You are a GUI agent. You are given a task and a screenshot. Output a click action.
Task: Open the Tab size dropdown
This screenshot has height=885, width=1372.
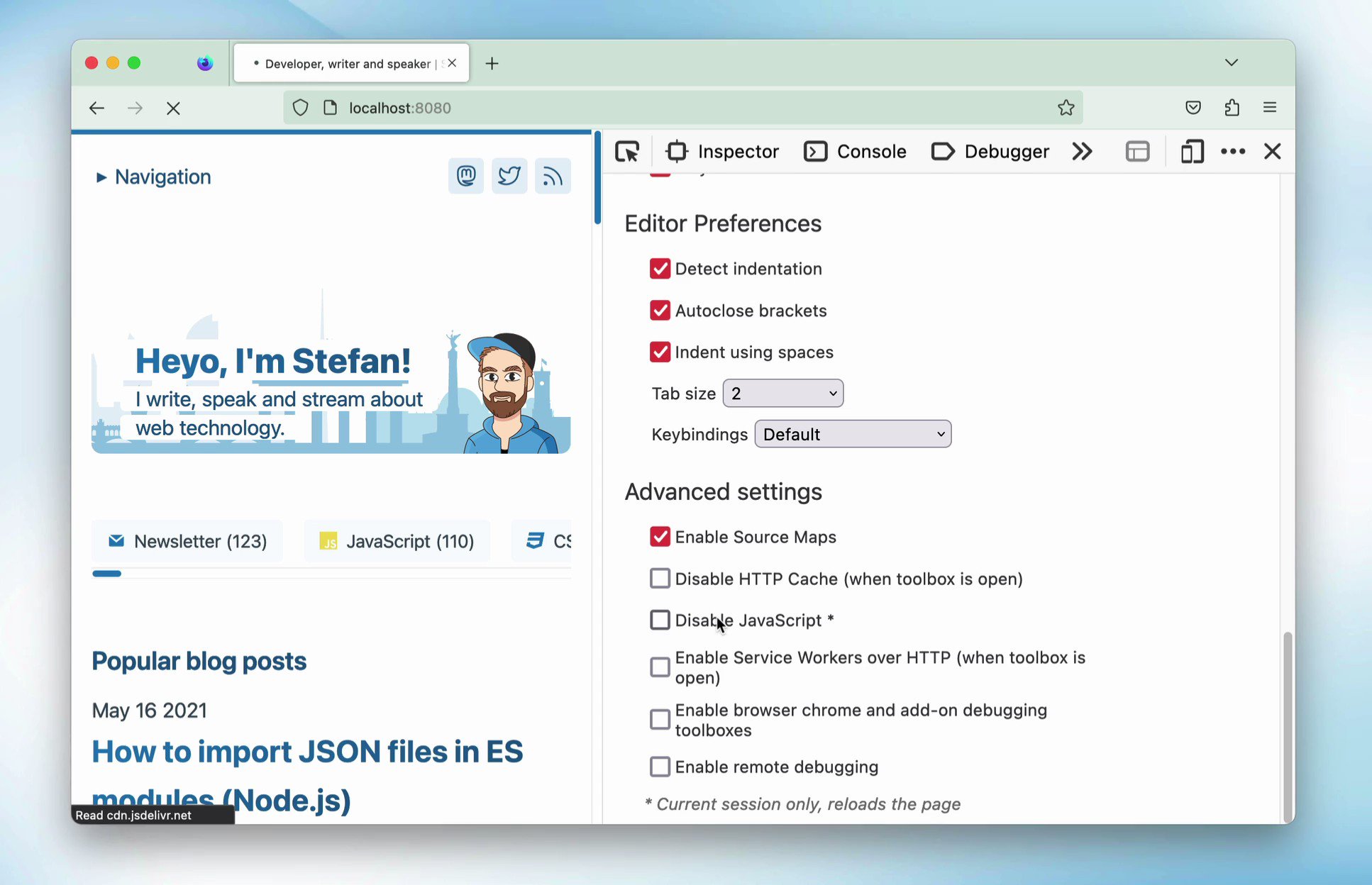(782, 394)
